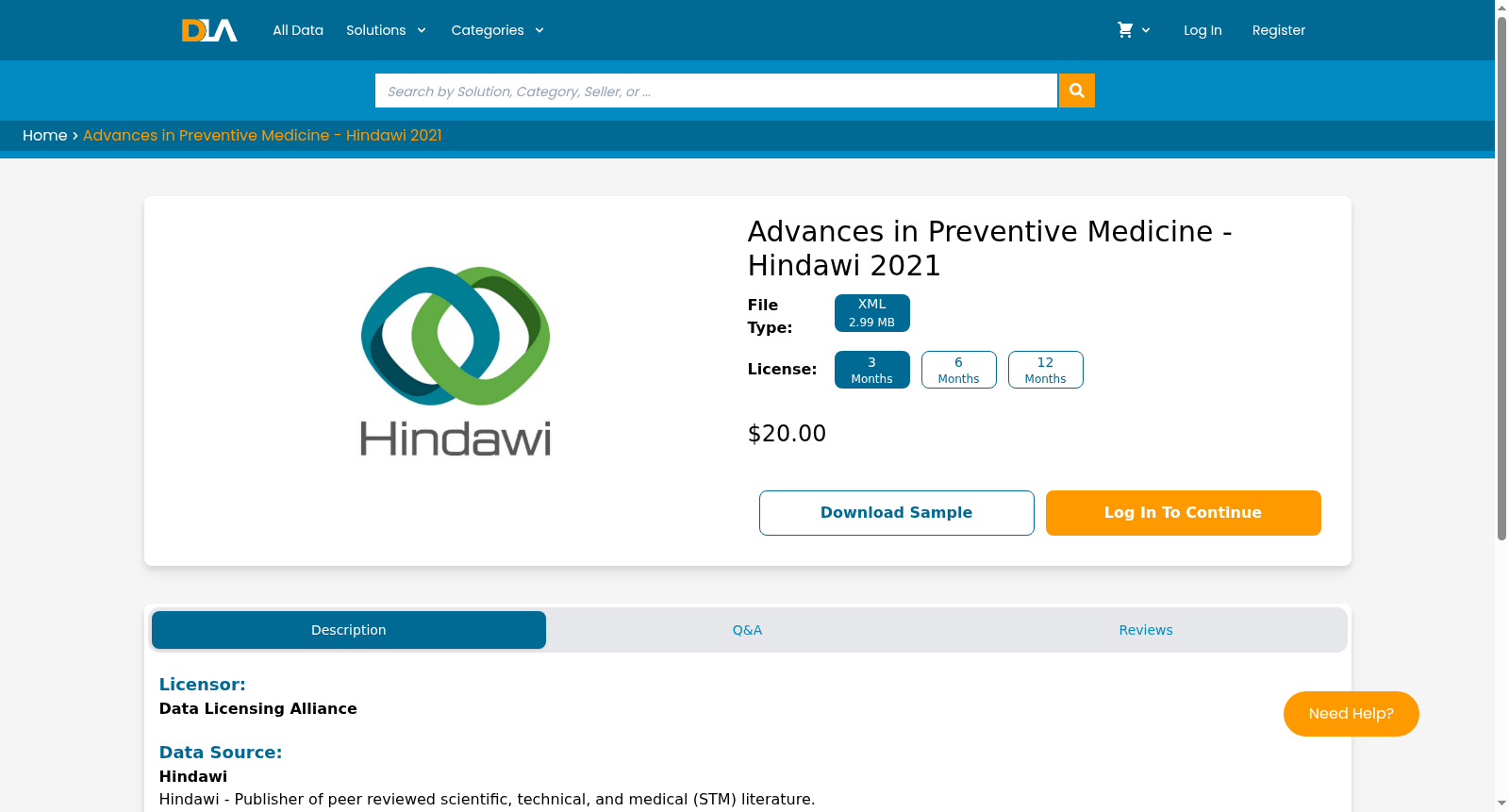
Task: Open the Register link
Action: coord(1279,30)
